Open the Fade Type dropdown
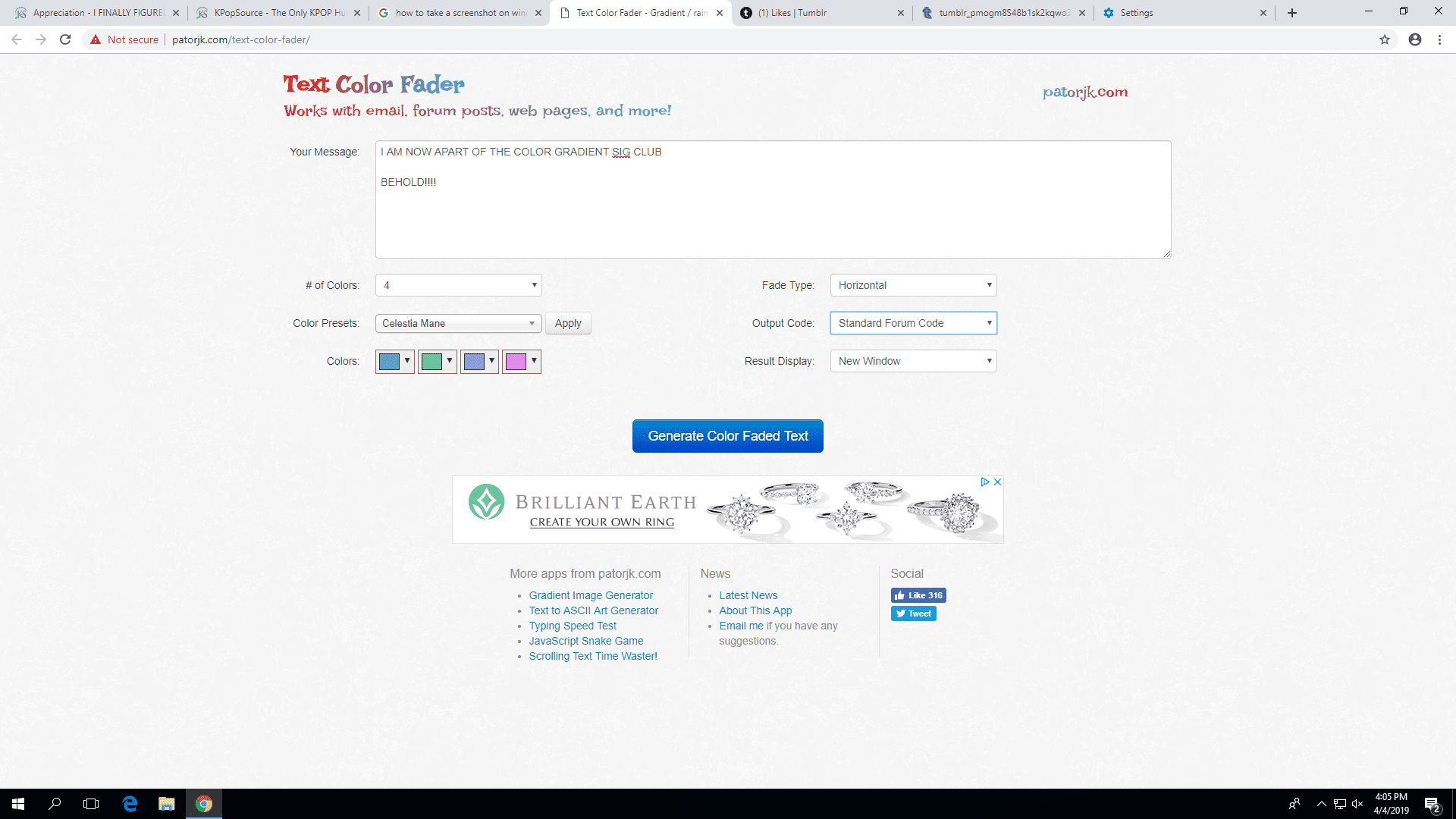 click(x=913, y=285)
